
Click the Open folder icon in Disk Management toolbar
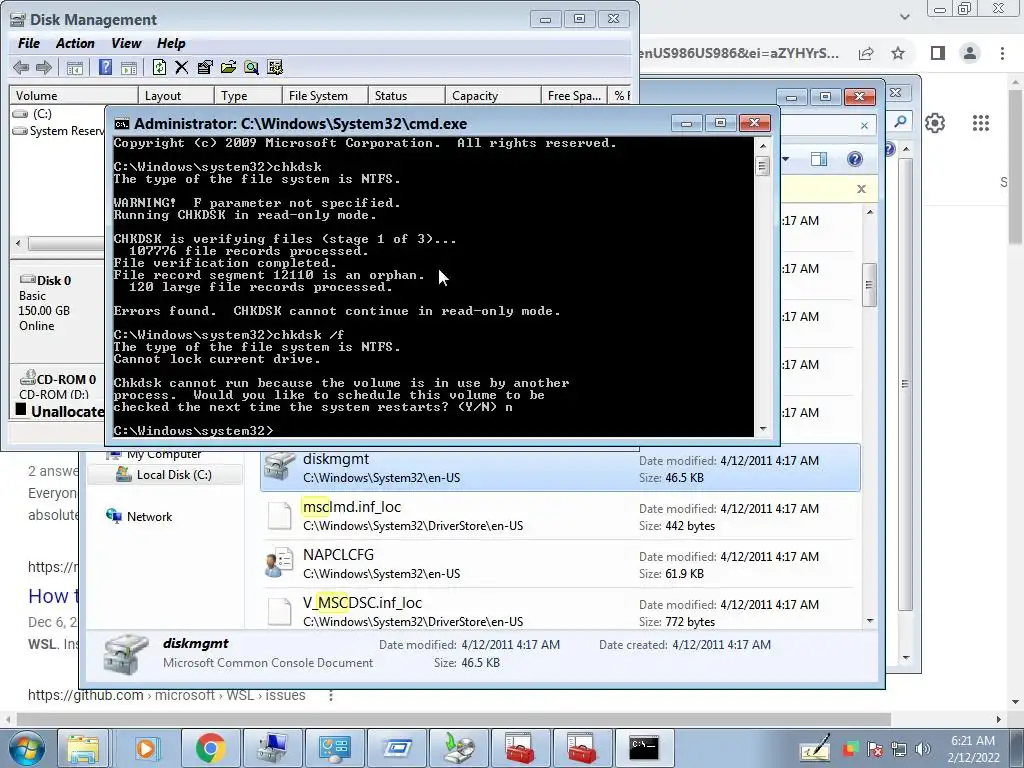(229, 67)
